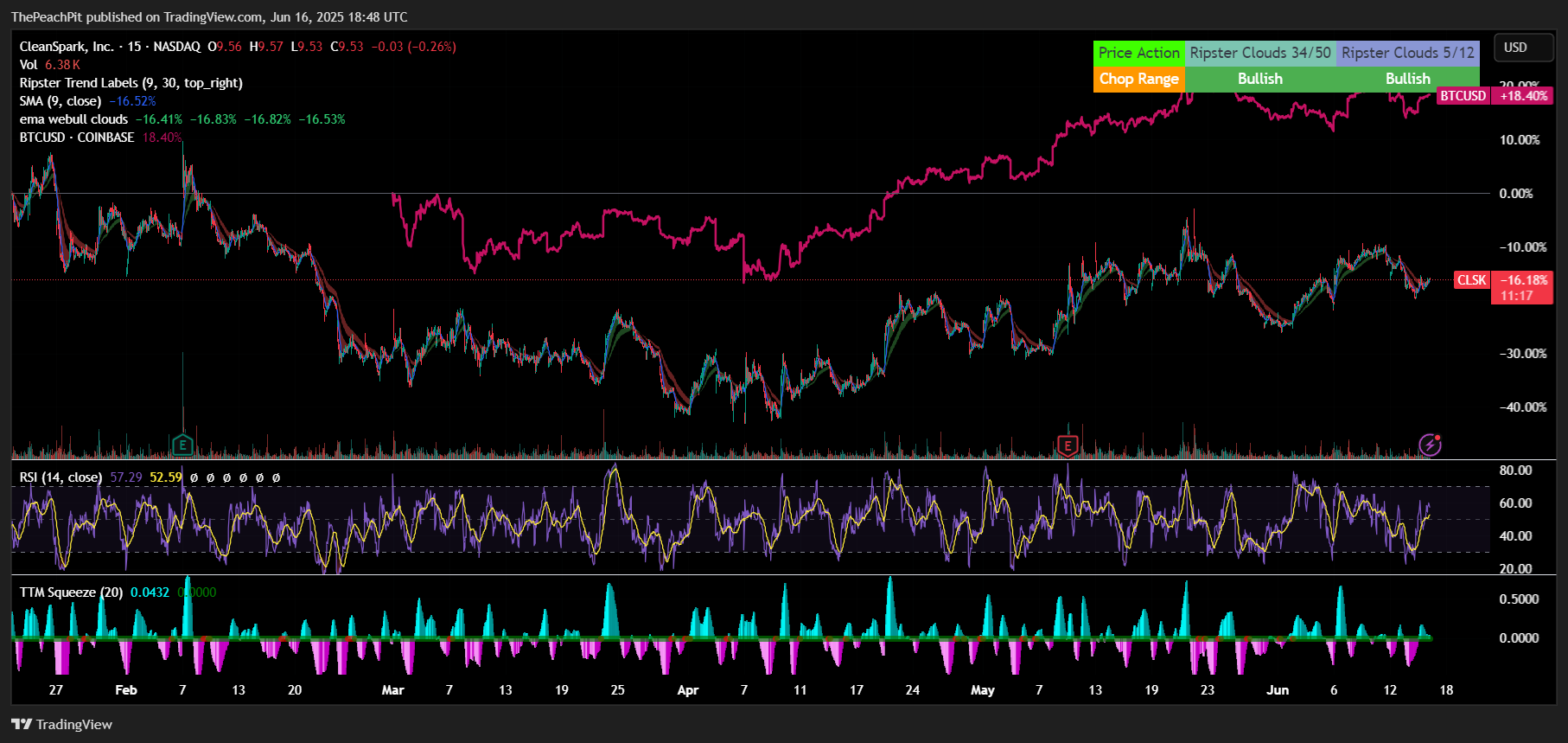Click the Jun label on time axis
Image resolution: width=1568 pixels, height=743 pixels.
pos(1278,690)
